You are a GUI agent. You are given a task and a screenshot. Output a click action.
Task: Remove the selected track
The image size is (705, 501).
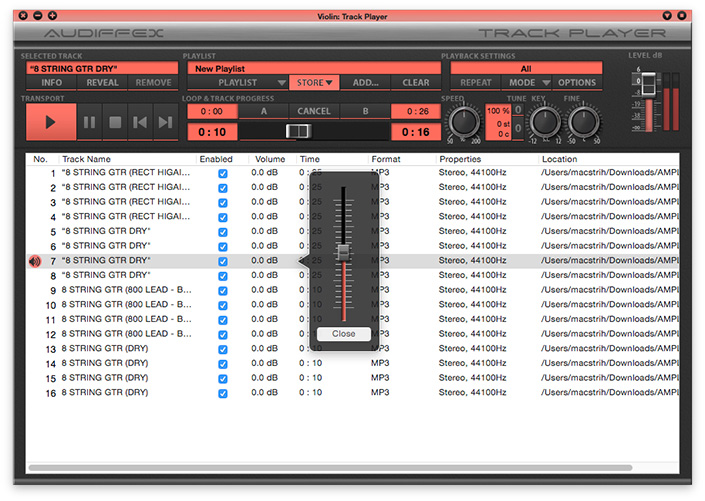[x=153, y=83]
